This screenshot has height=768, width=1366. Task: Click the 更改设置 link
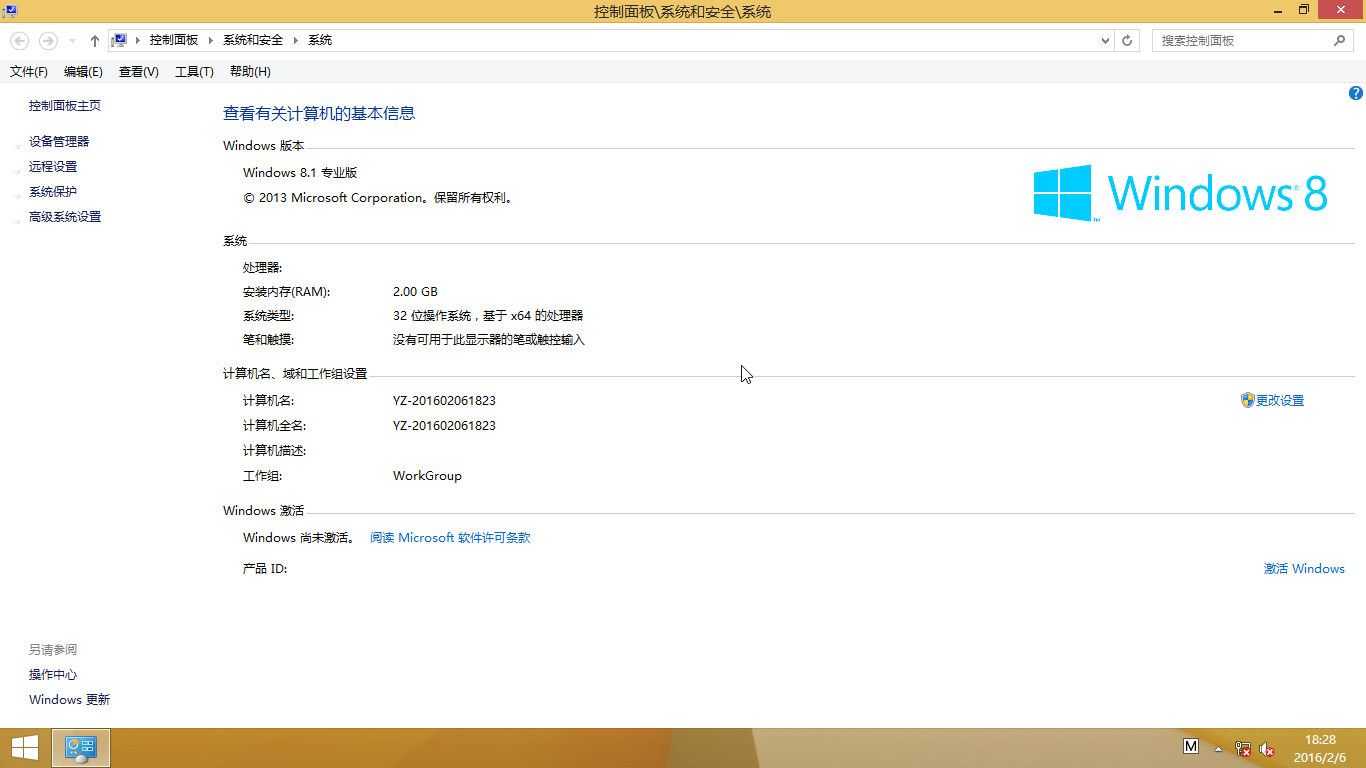1279,400
